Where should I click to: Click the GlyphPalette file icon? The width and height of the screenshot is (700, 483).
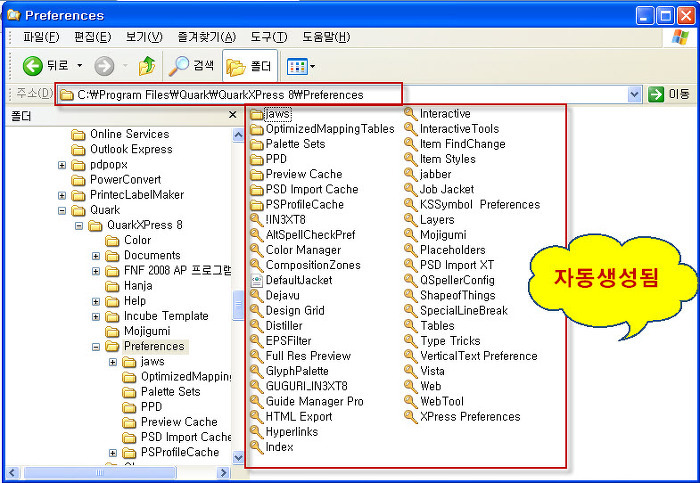coord(256,371)
